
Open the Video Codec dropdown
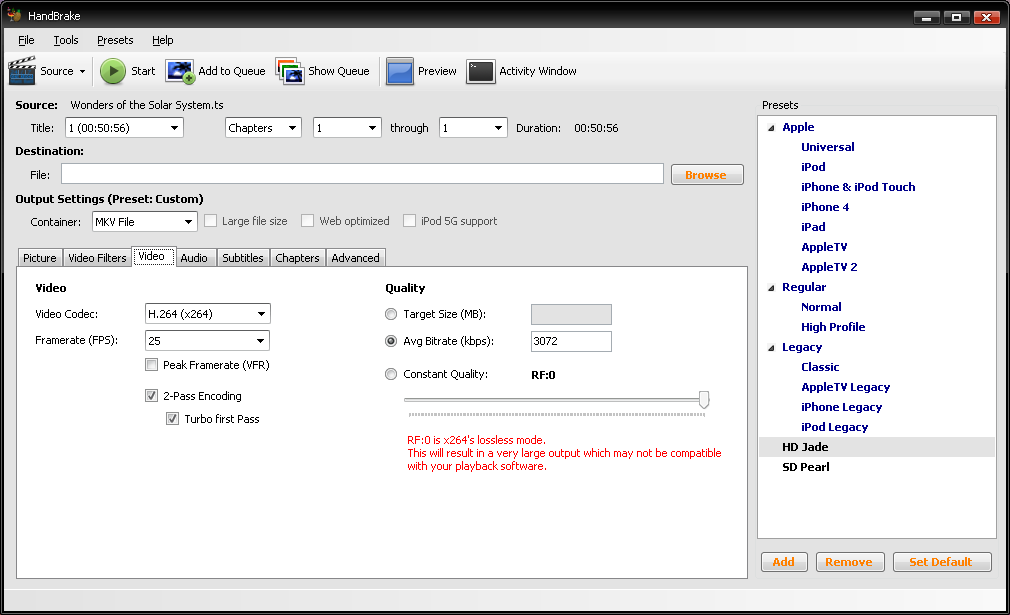coord(207,314)
